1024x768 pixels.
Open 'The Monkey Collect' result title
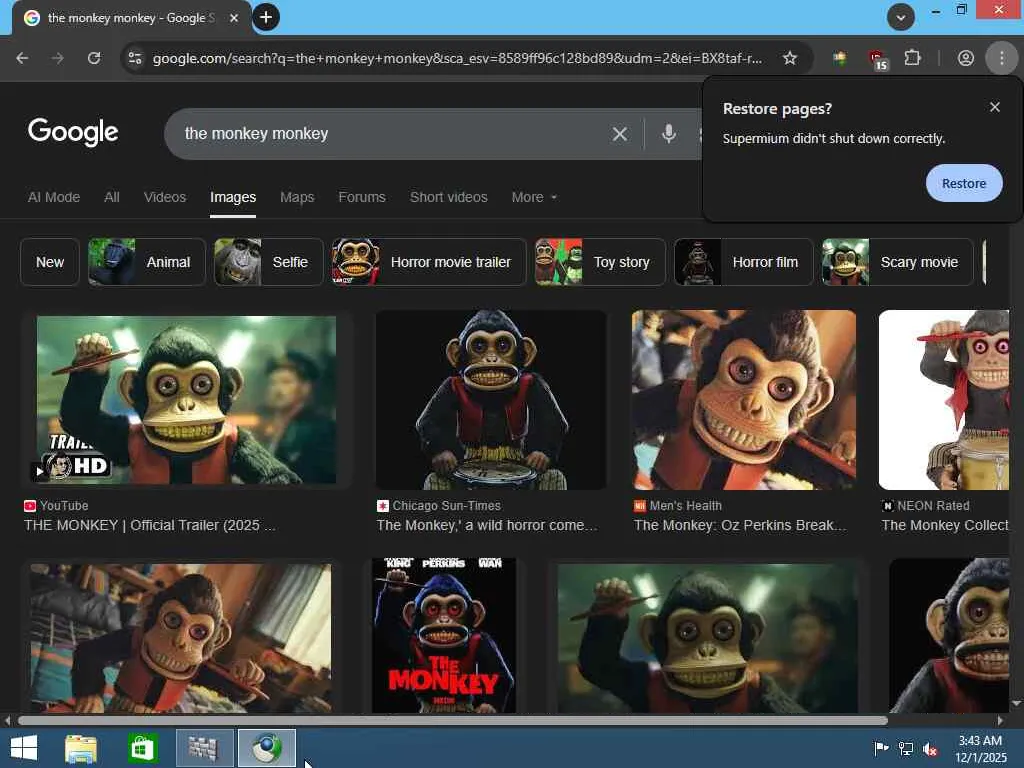tap(945, 525)
